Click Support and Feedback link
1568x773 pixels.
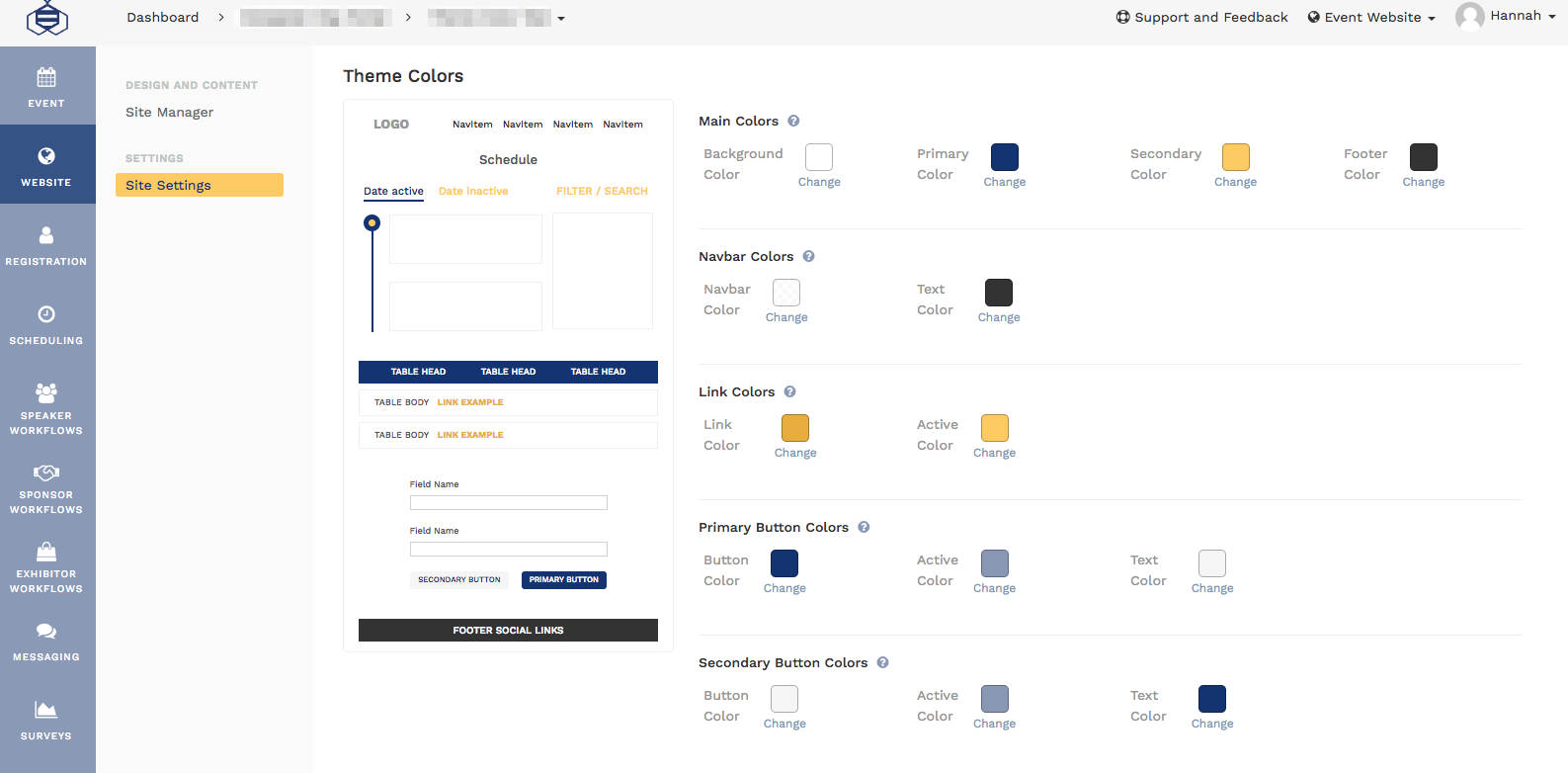pos(1202,18)
